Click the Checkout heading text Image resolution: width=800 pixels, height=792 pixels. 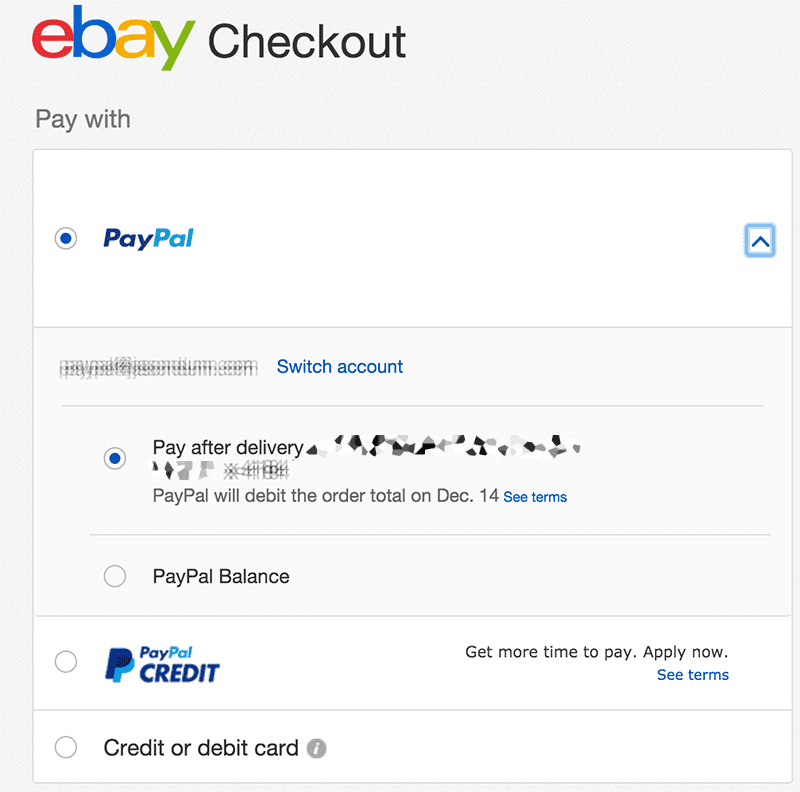tap(307, 41)
